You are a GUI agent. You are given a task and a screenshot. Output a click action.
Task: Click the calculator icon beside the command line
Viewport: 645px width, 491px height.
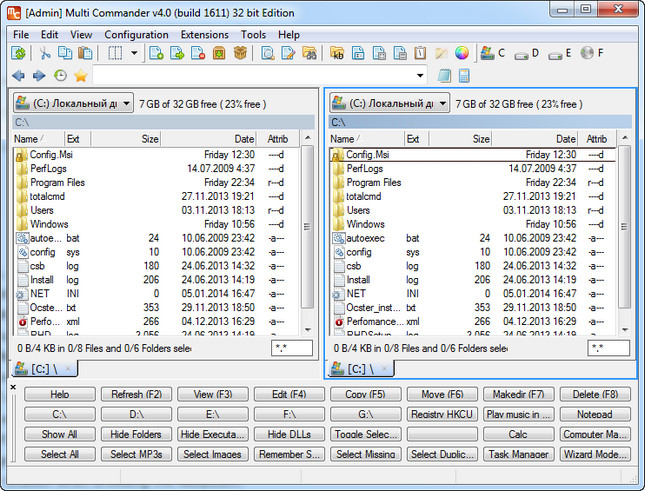tap(464, 76)
